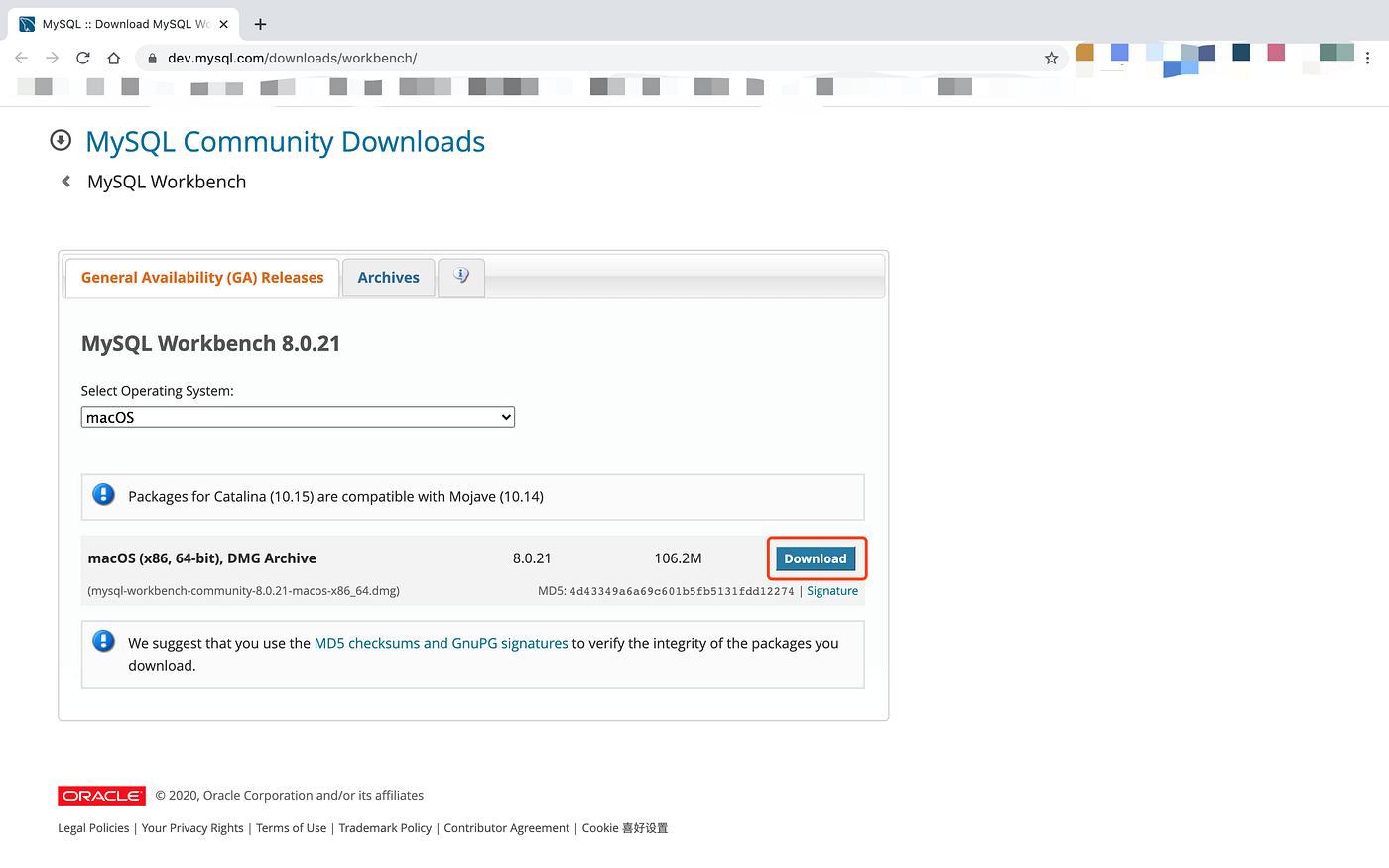Go to browser home page

tap(114, 58)
